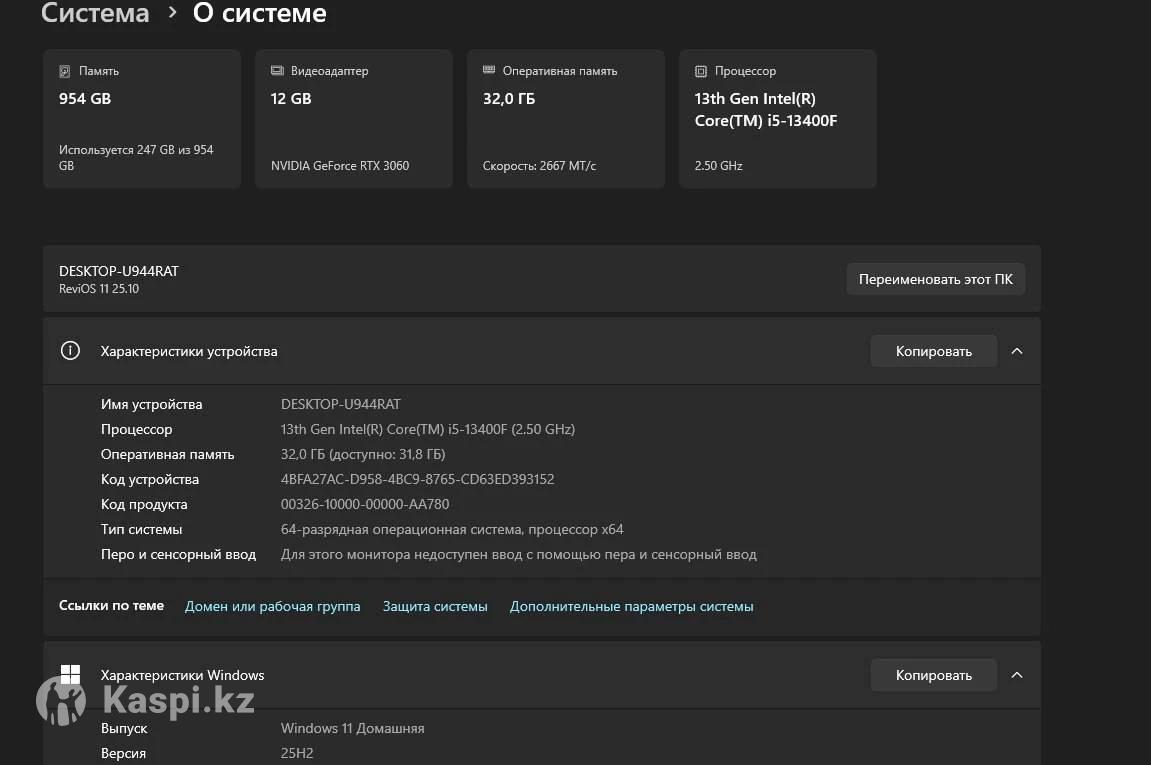Collapse the Характеристики устройства section chevron

point(1017,351)
